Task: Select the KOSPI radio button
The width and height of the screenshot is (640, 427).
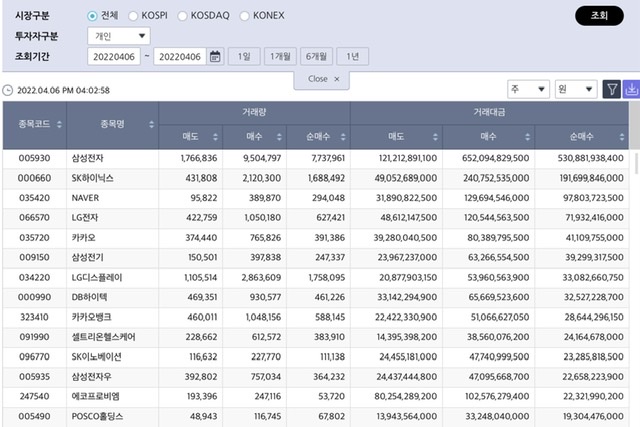Action: (134, 16)
